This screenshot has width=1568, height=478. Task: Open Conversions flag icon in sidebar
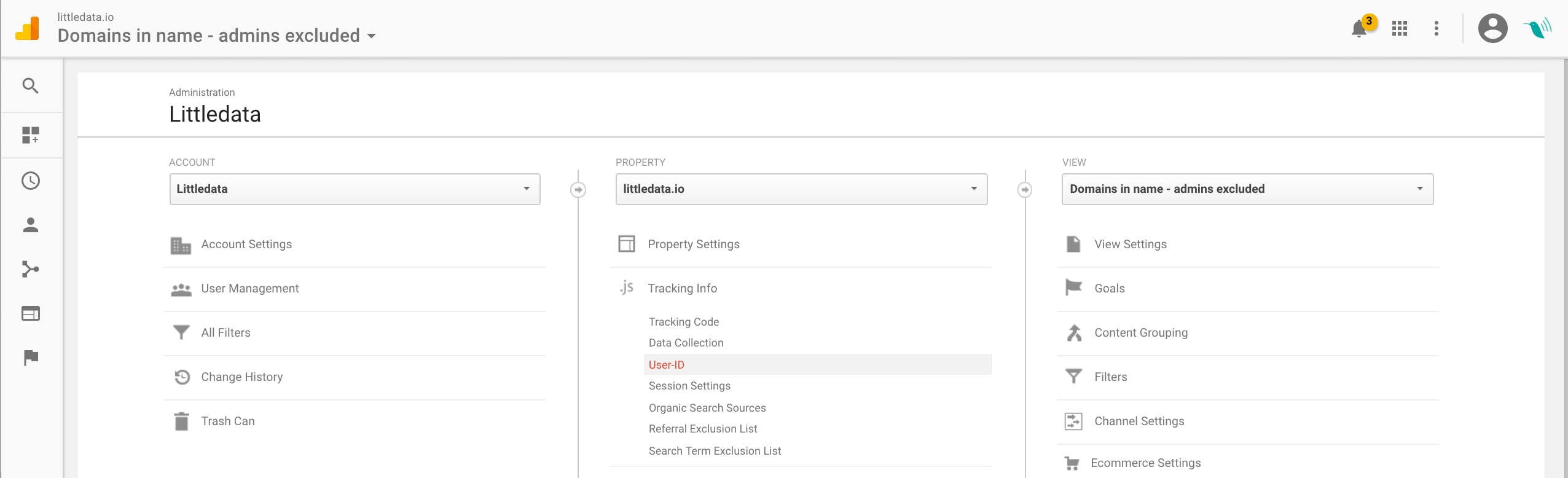pos(31,358)
